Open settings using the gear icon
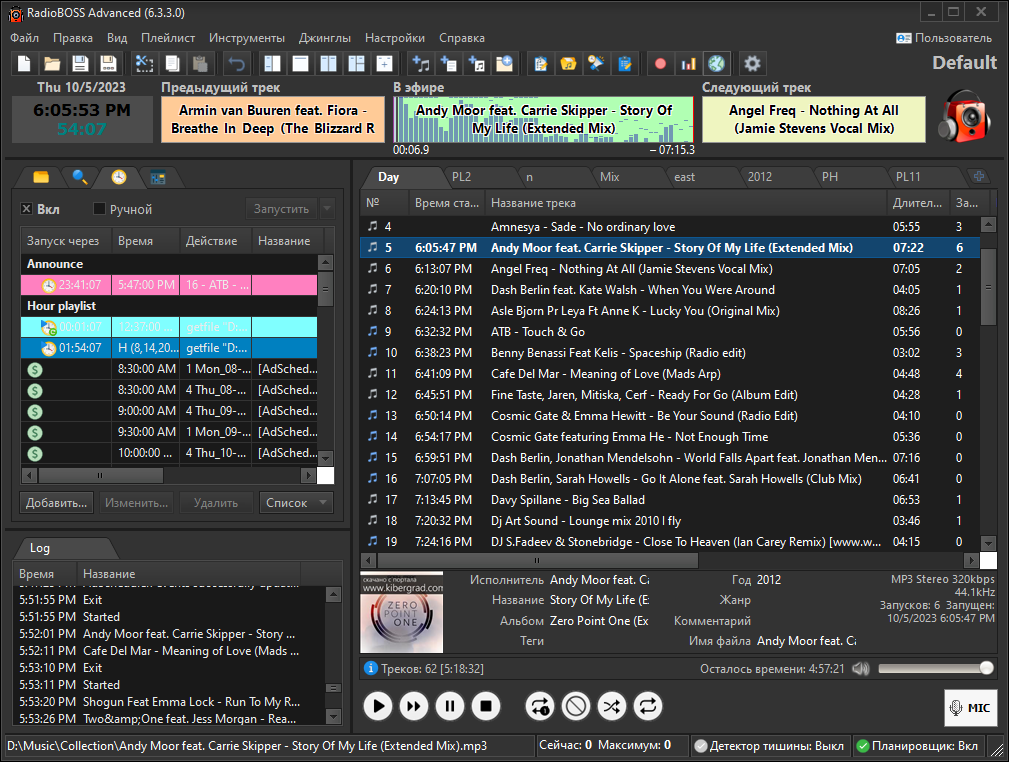Viewport: 1009px width, 762px height. 752,64
